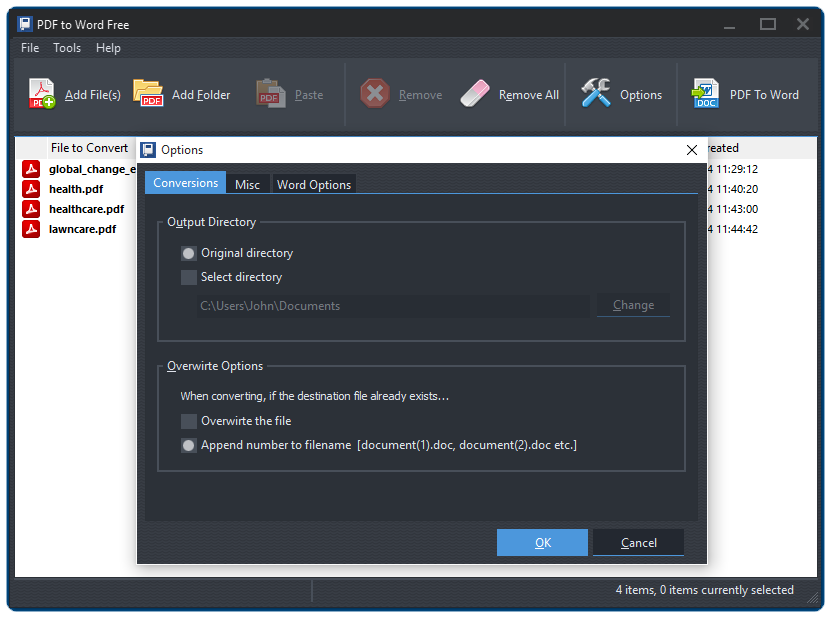830x617 pixels.
Task: Select the Select directory option
Action: click(188, 277)
